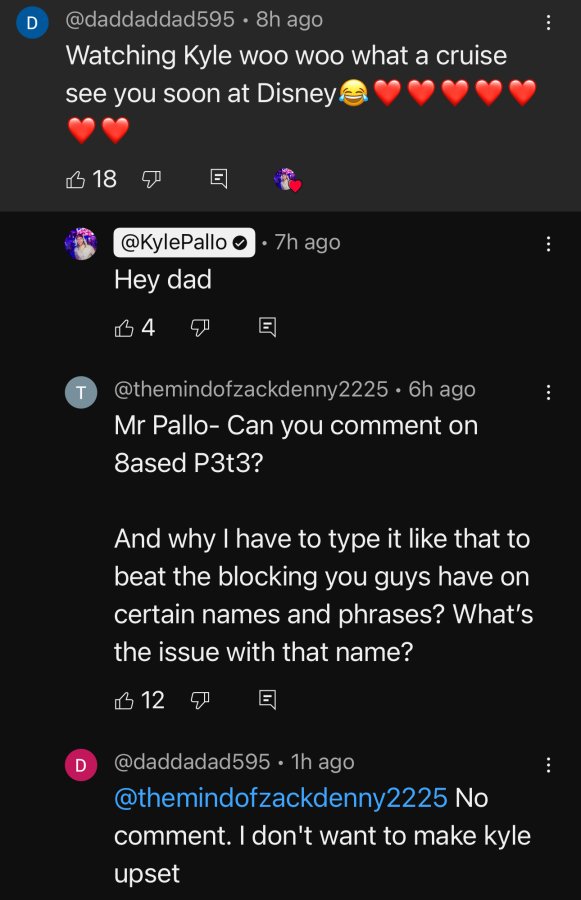Reply to the themindofzackdenny2225 comment
581x900 pixels.
268,700
